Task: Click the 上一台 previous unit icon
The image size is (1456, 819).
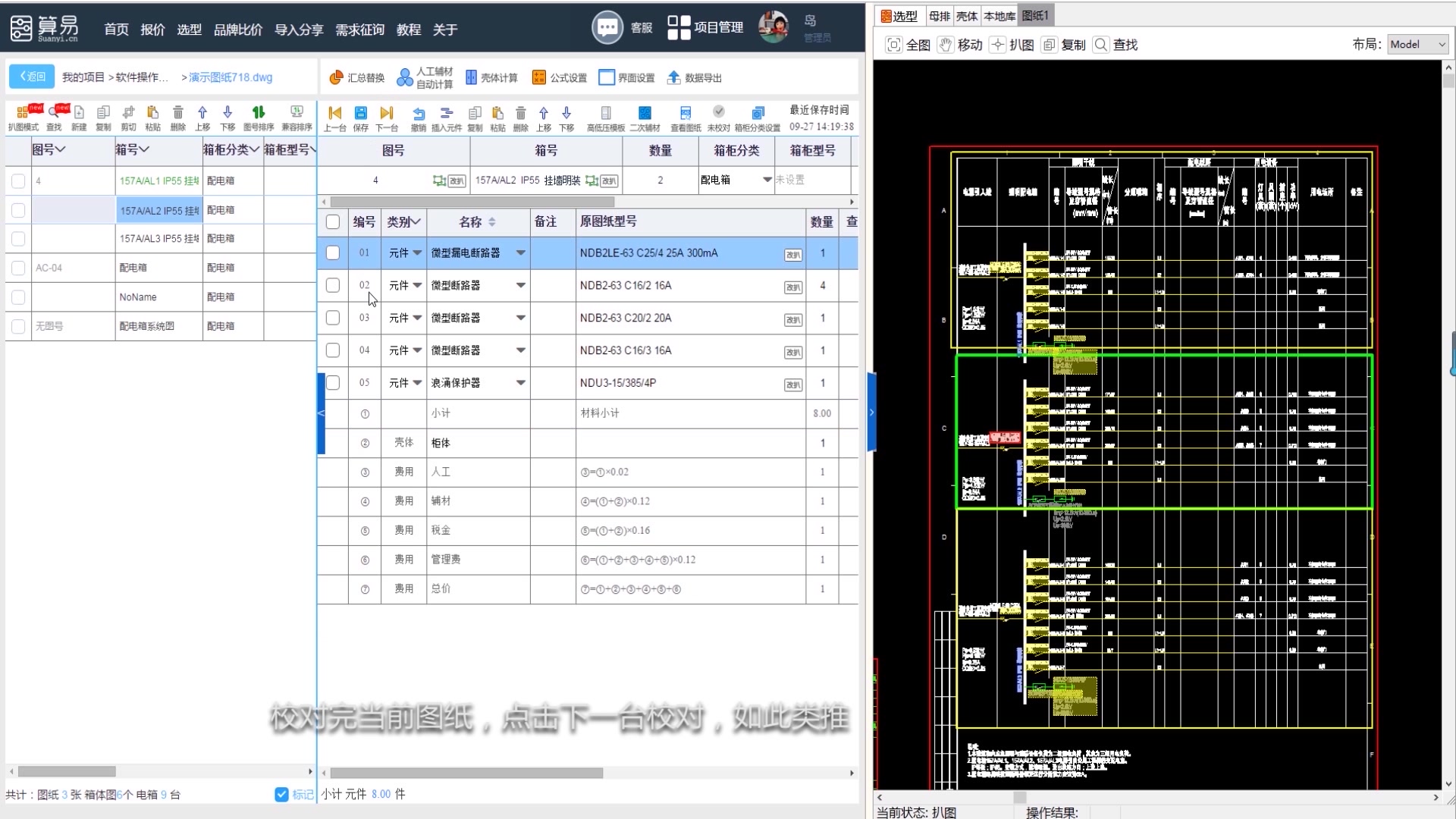Action: pos(334,114)
